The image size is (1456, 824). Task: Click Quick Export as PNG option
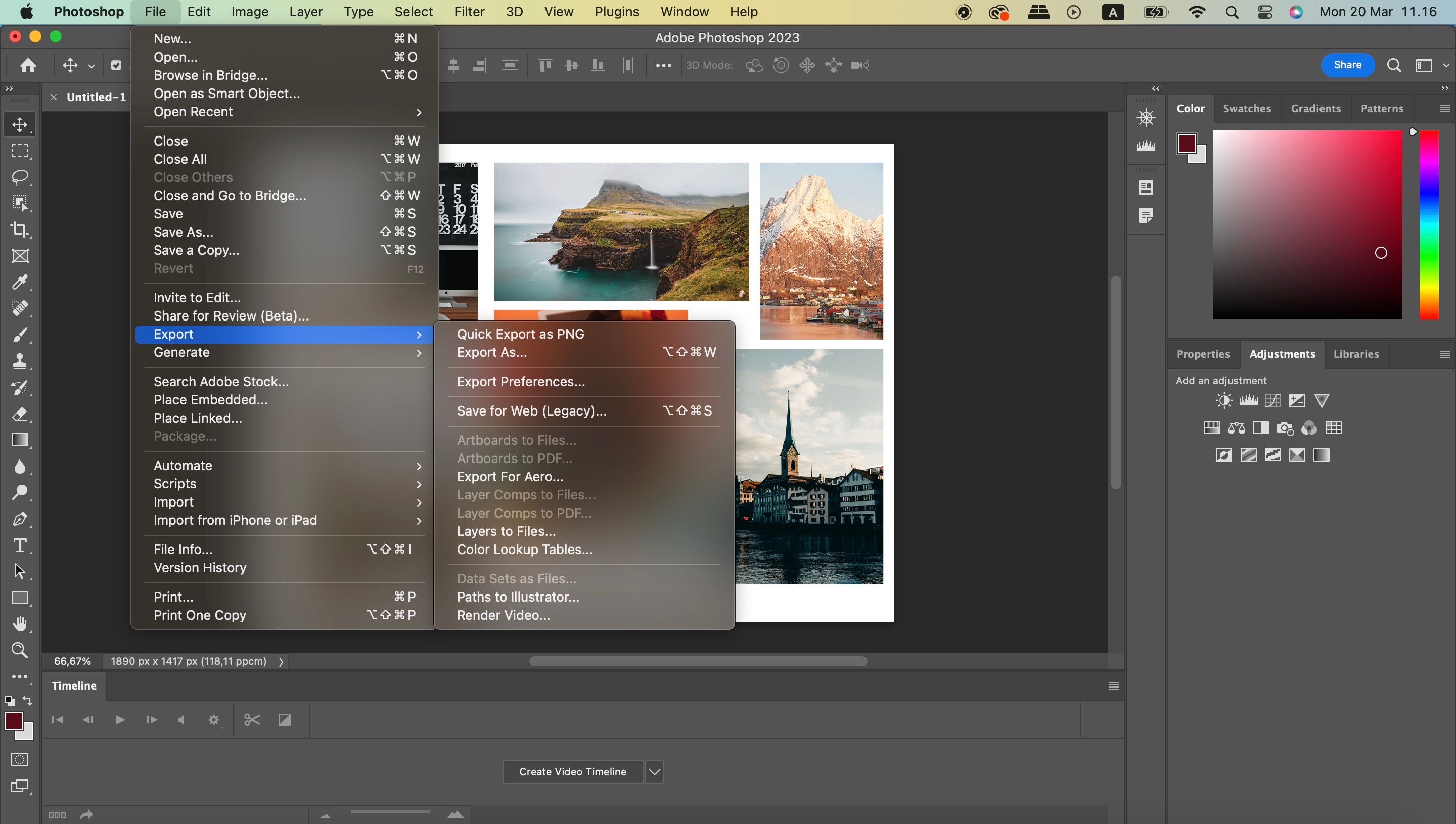click(x=520, y=333)
